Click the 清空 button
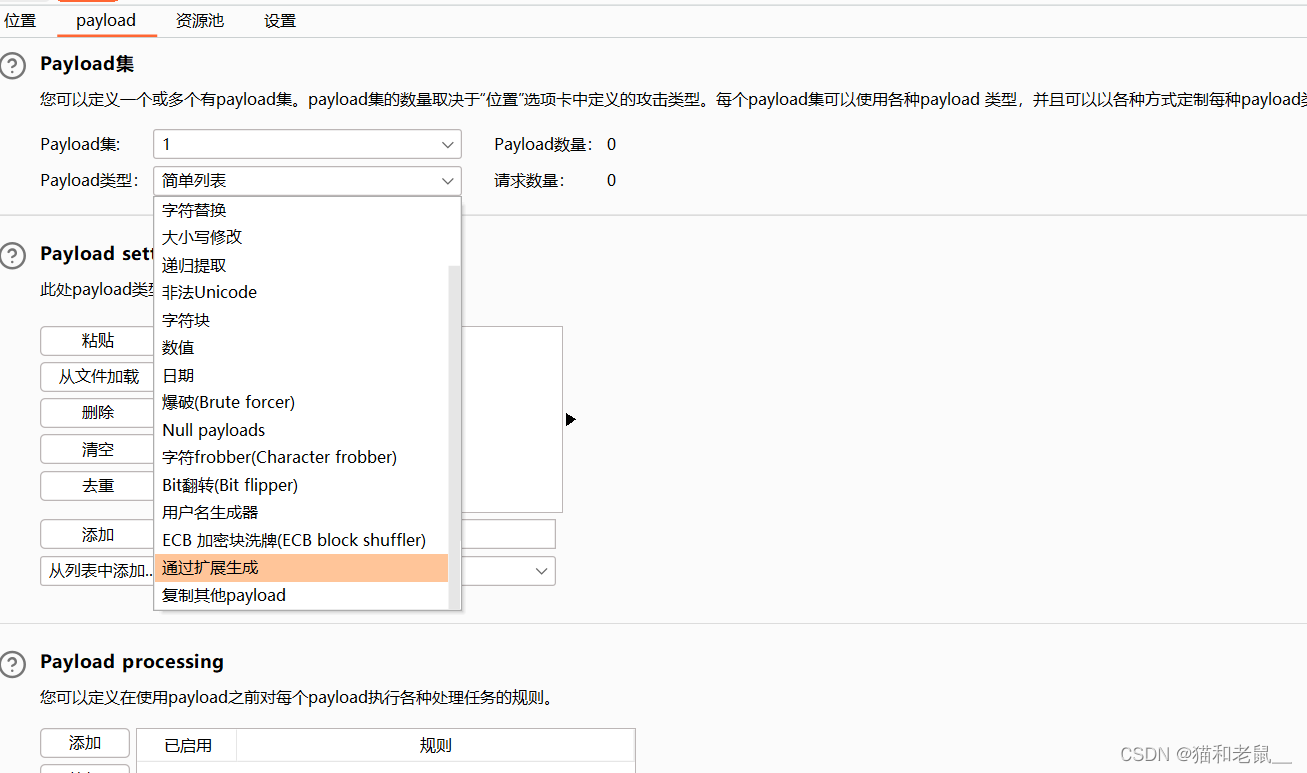This screenshot has height=773, width=1307. (97, 450)
